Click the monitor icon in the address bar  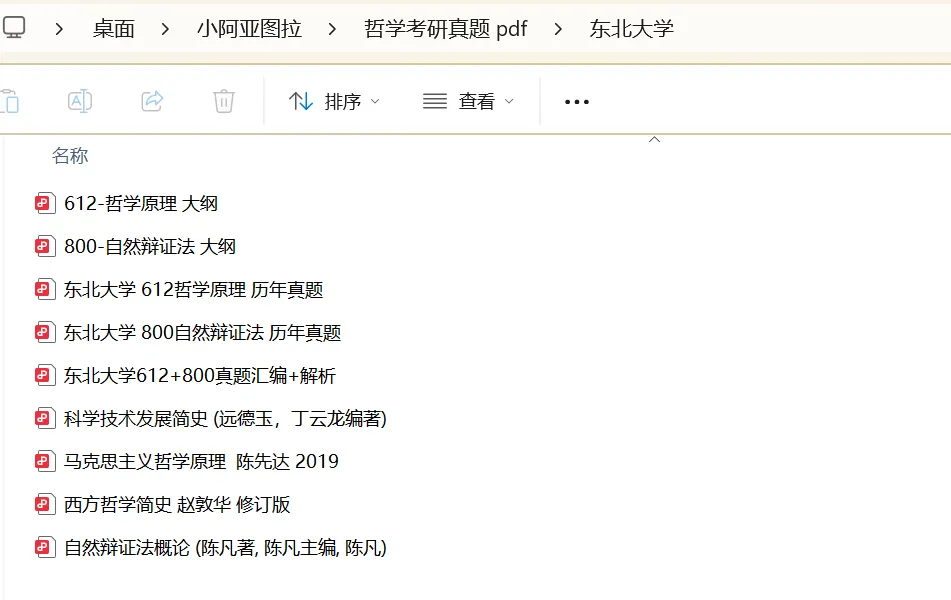[x=14, y=29]
